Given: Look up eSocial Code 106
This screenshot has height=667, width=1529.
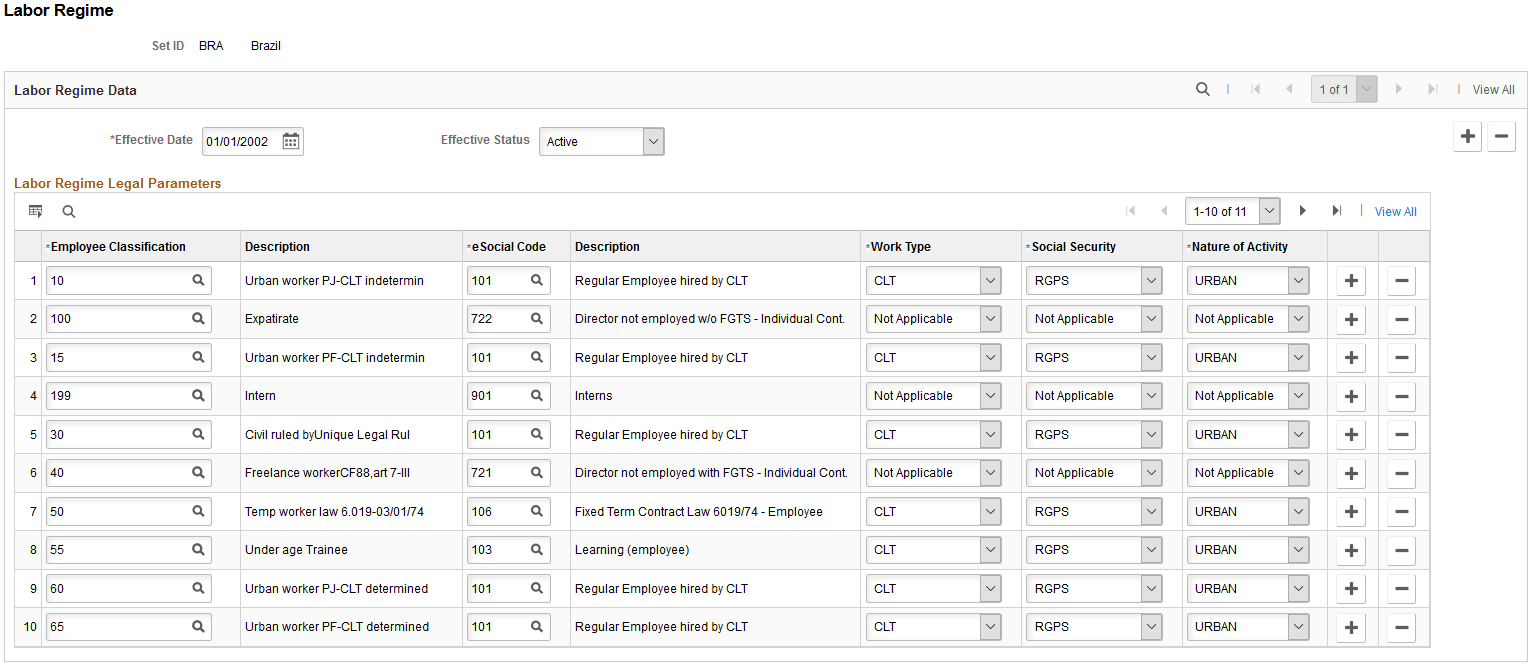Looking at the screenshot, I should pos(537,511).
